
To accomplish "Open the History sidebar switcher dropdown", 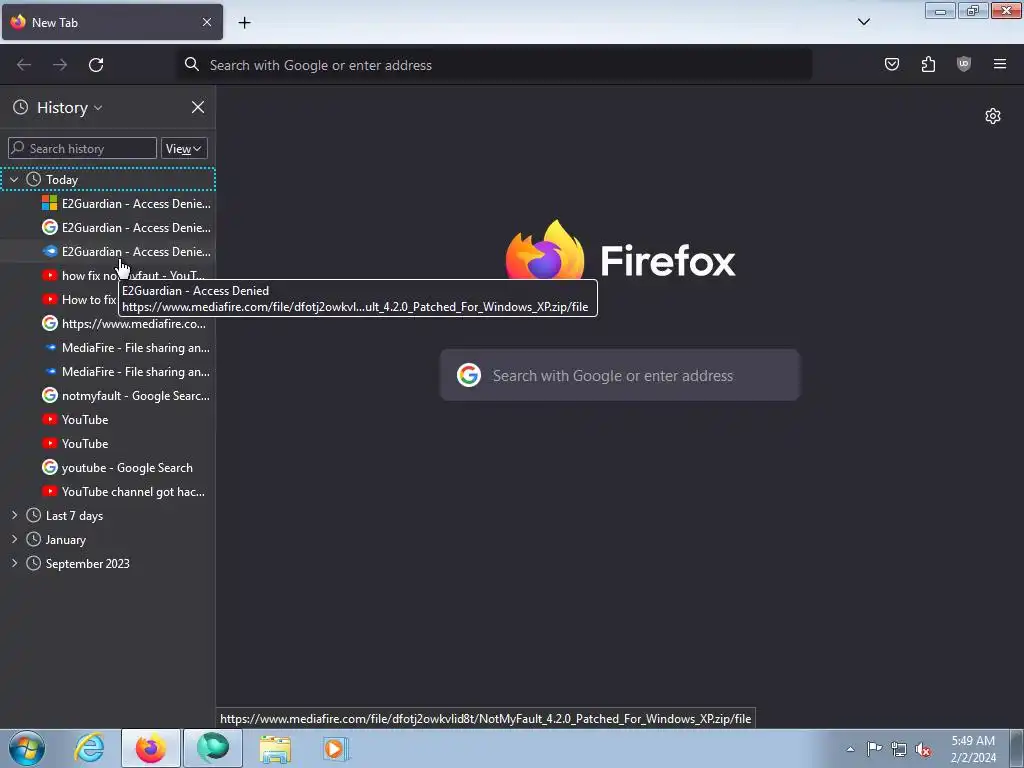I will coord(69,107).
